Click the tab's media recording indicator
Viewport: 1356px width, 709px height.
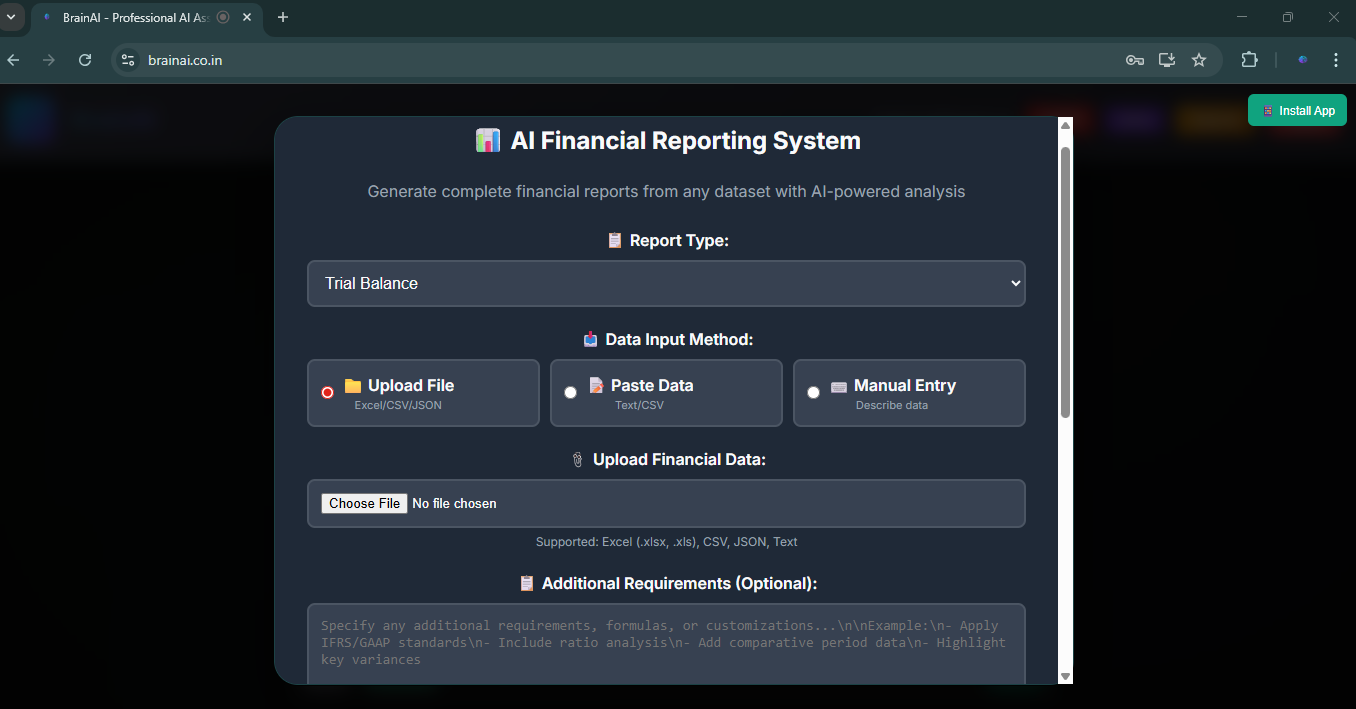point(223,17)
